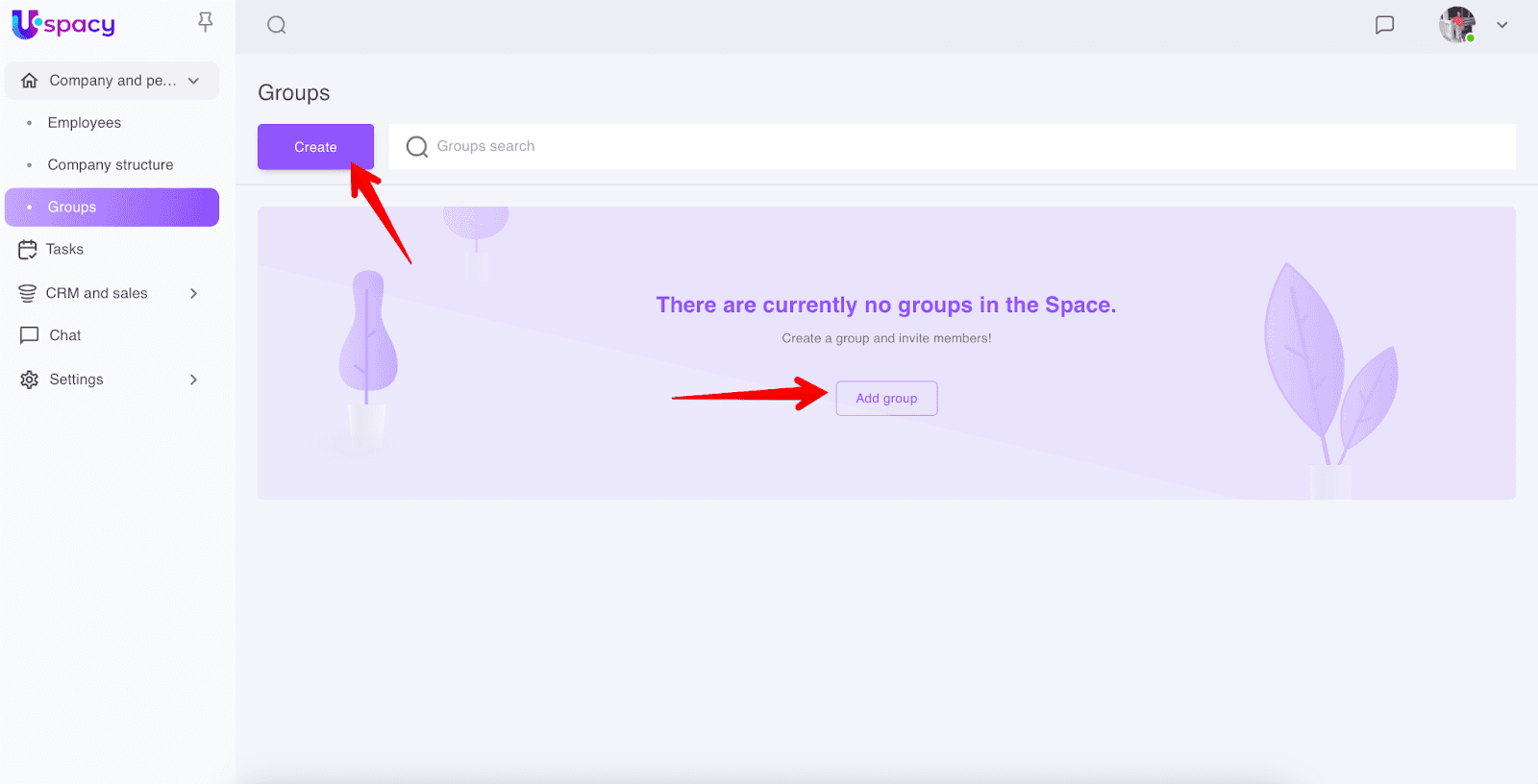The height and width of the screenshot is (784, 1538).
Task: Focus the Groups search field
Action: (x=953, y=146)
